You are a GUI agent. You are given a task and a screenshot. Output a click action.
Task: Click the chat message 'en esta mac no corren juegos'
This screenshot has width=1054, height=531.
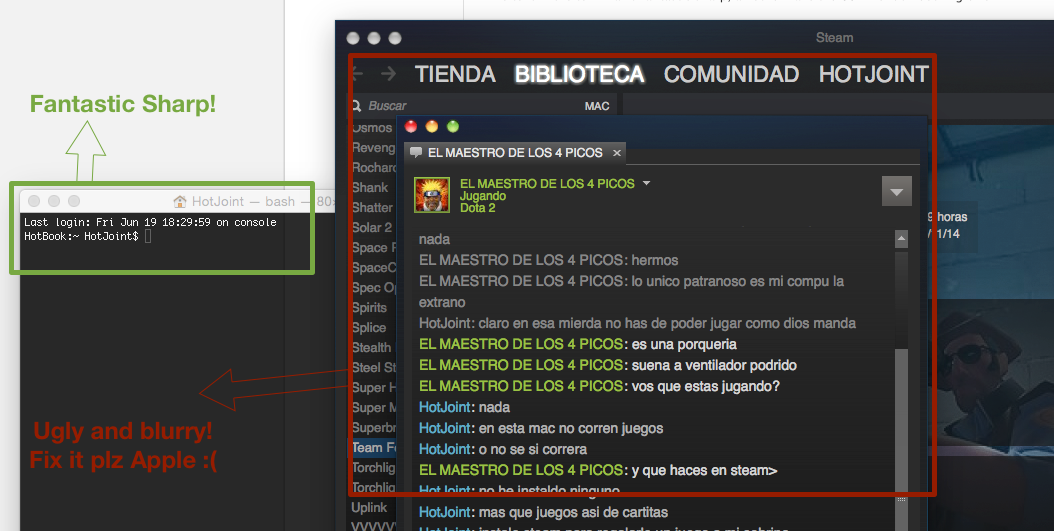571,428
